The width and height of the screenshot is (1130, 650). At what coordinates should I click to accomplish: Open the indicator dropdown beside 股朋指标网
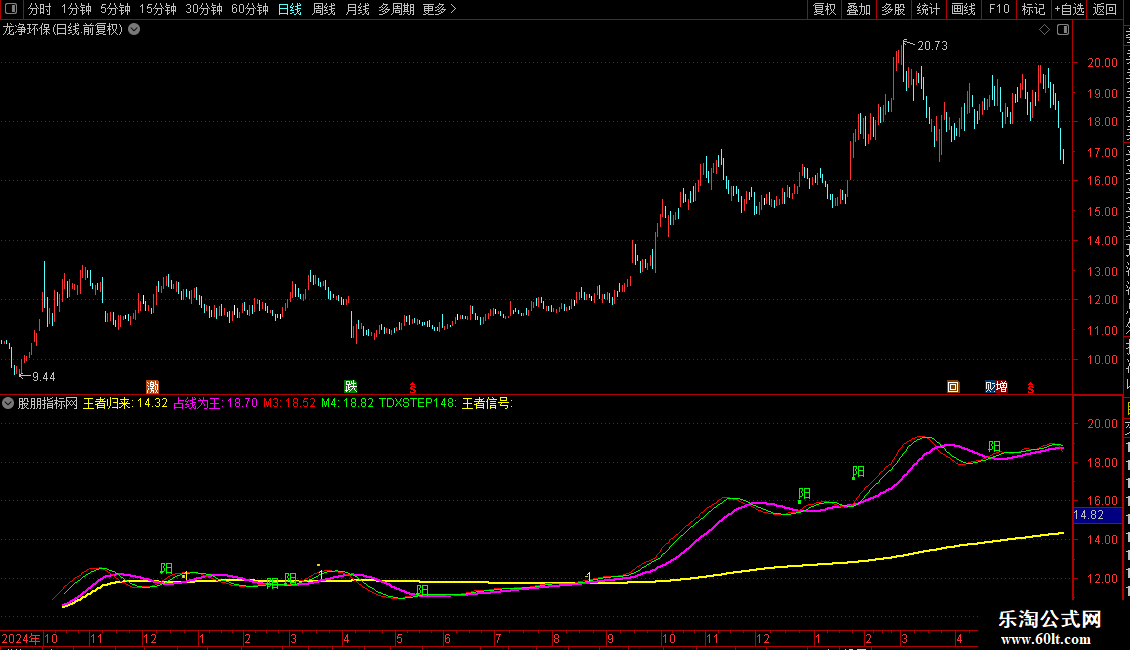[x=8, y=403]
